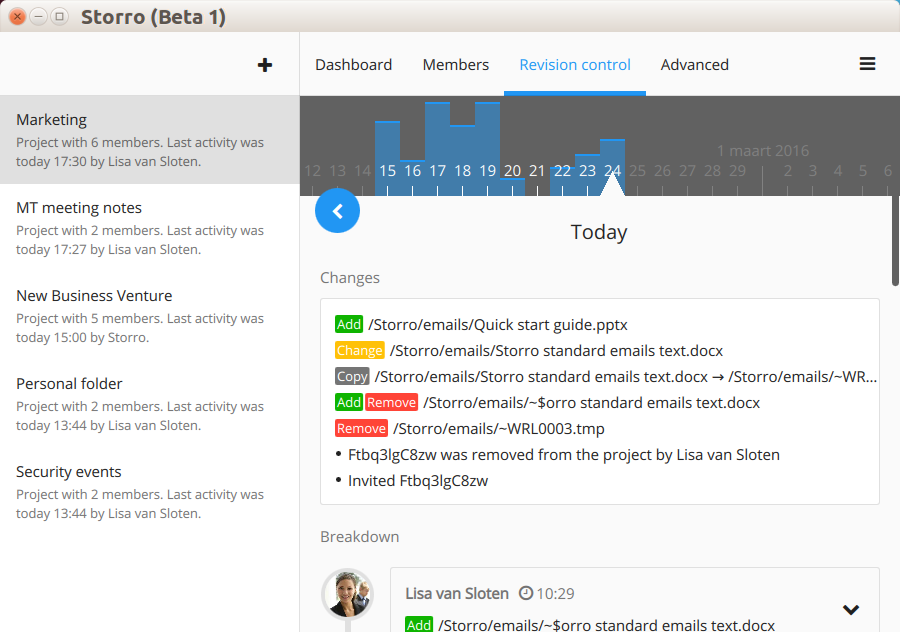Jump to day 23 on timeline
Screen dimensions: 900x632
[x=587, y=170]
